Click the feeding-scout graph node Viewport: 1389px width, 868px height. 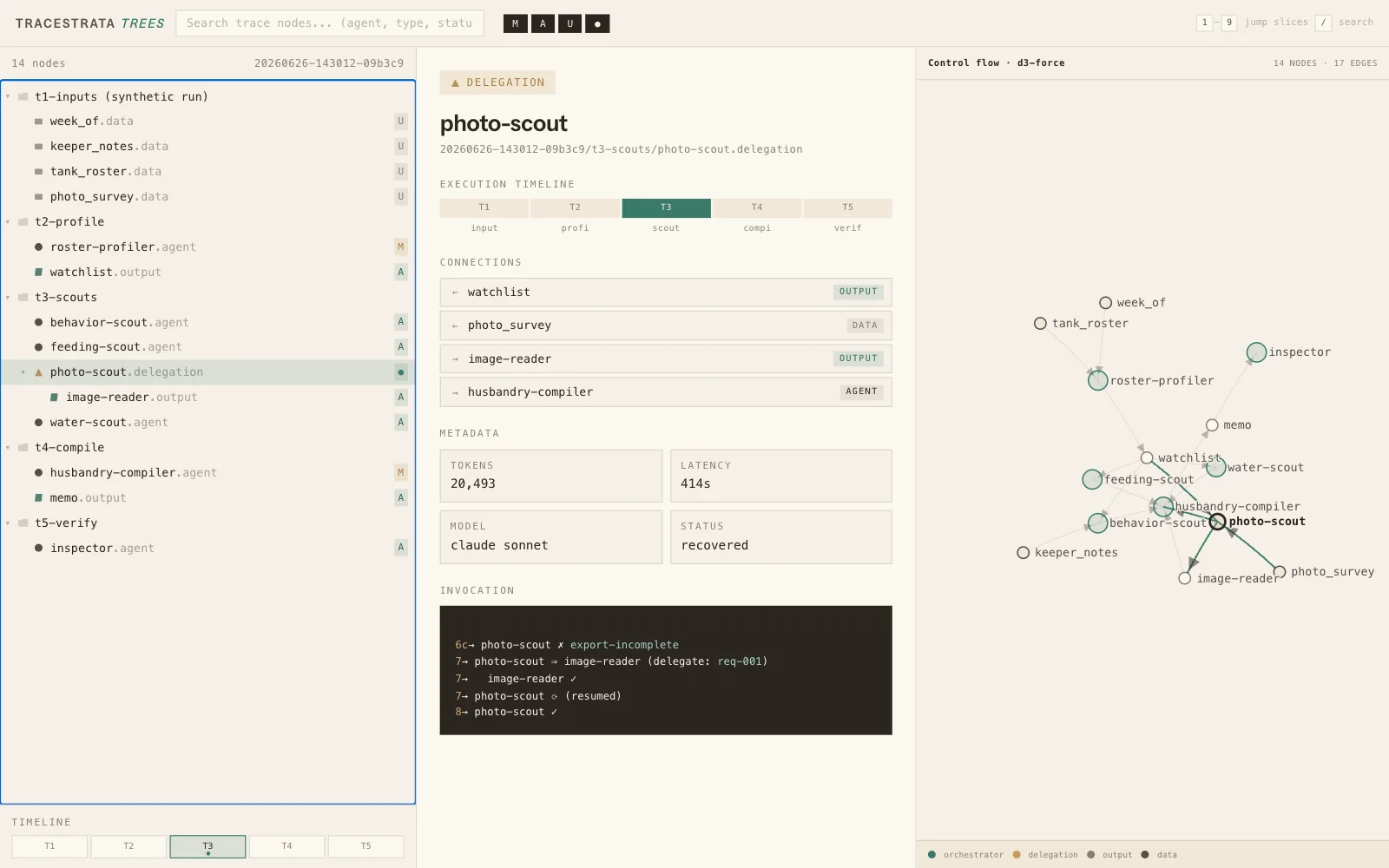click(x=1092, y=479)
